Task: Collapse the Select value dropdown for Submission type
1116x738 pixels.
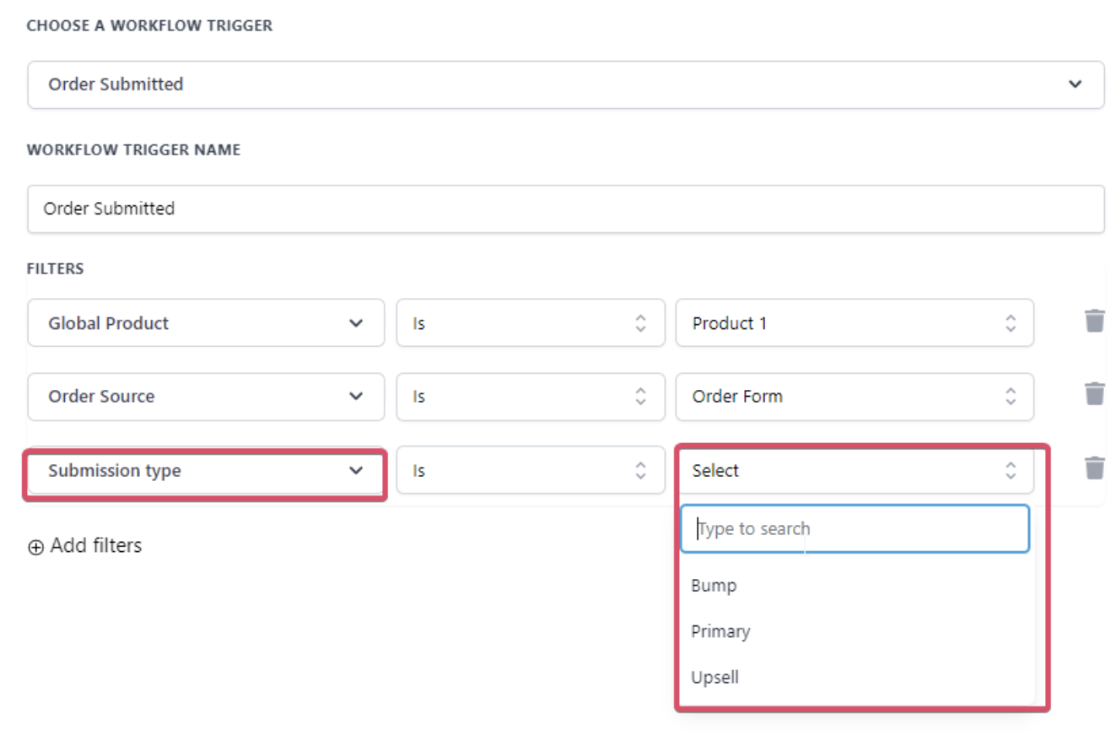Action: tap(854, 470)
